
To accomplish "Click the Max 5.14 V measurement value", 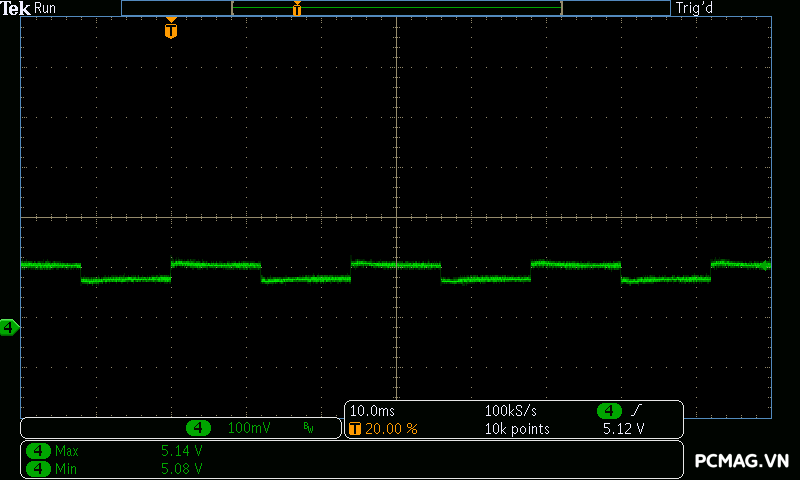I will pos(181,451).
